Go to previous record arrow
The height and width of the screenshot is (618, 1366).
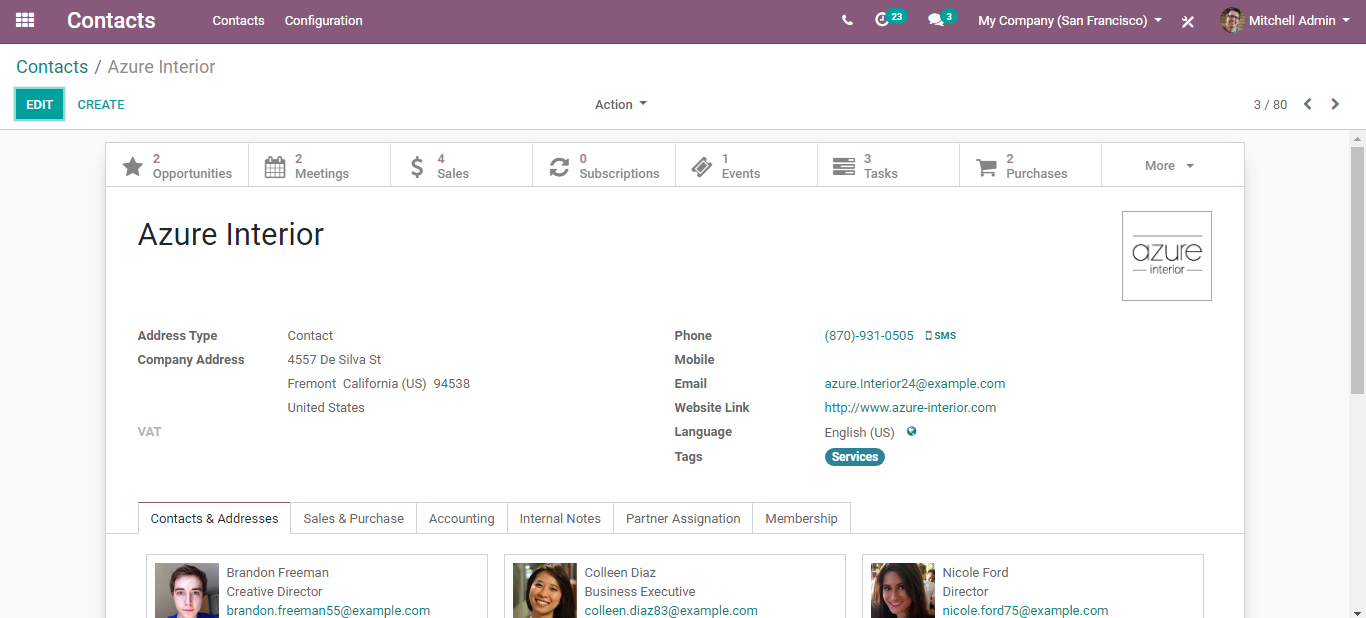pyautogui.click(x=1307, y=104)
